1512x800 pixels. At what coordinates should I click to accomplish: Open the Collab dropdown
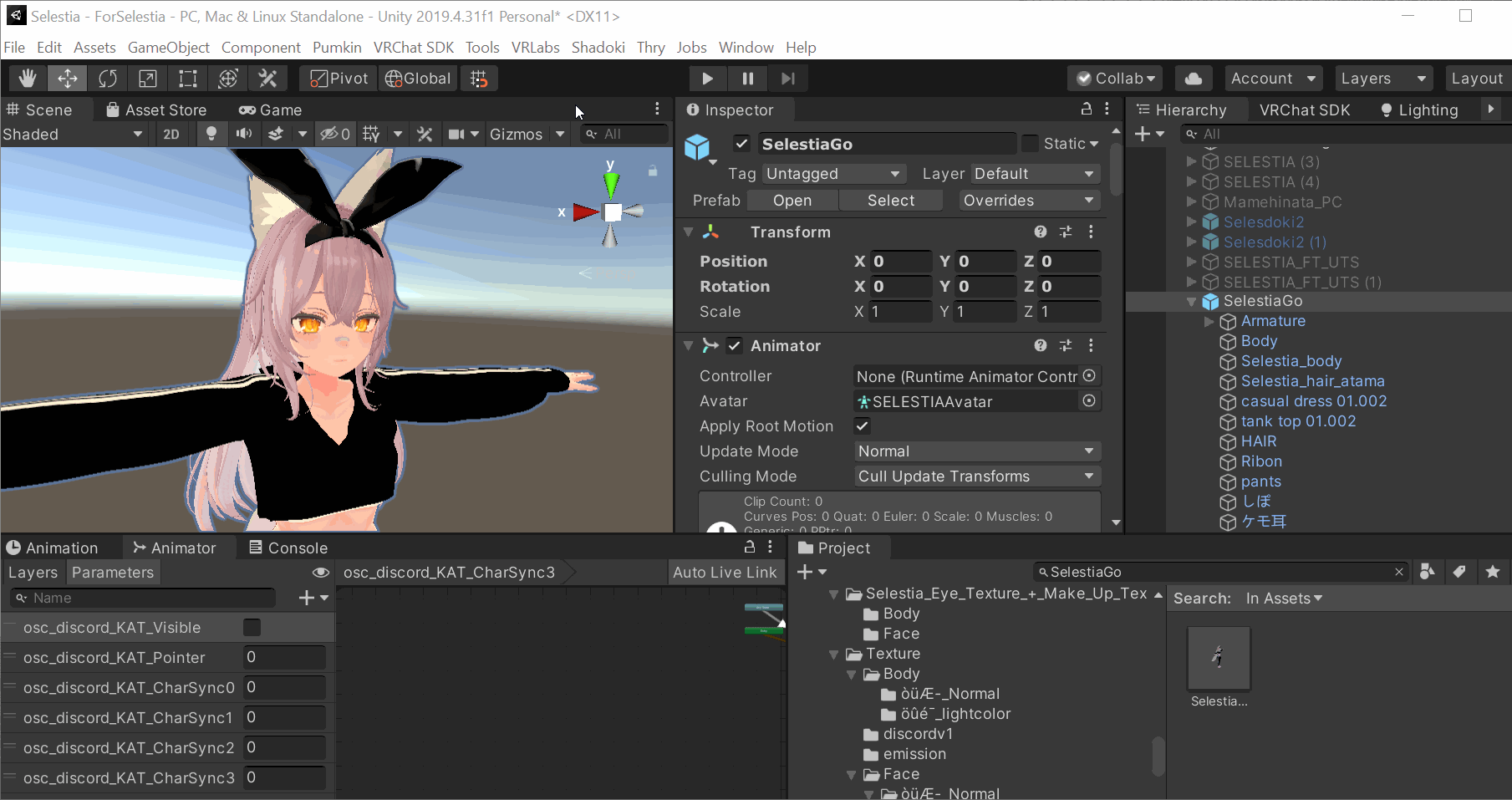(x=1116, y=79)
